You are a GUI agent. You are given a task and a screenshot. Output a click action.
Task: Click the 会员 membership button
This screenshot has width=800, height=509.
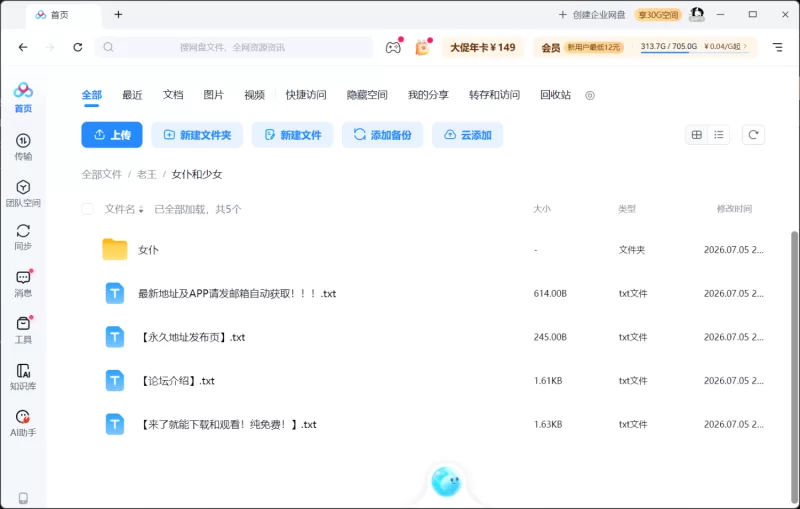coord(551,47)
